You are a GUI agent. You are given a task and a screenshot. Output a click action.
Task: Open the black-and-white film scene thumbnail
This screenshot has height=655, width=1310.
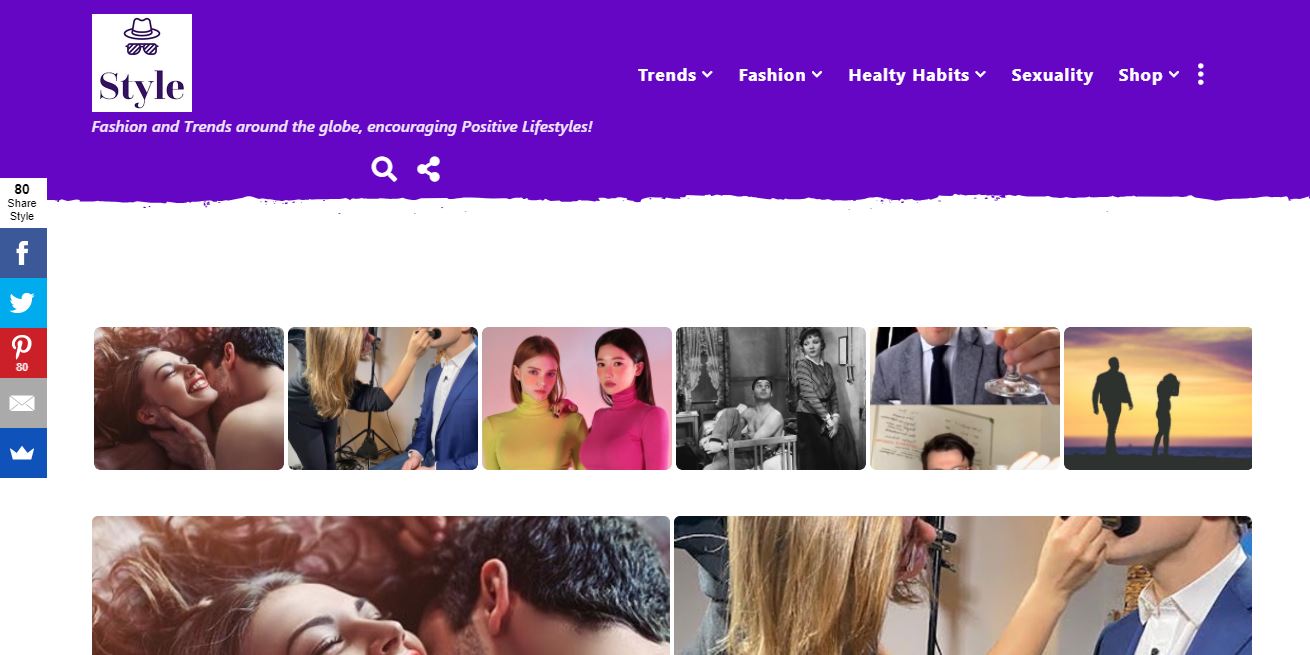771,398
